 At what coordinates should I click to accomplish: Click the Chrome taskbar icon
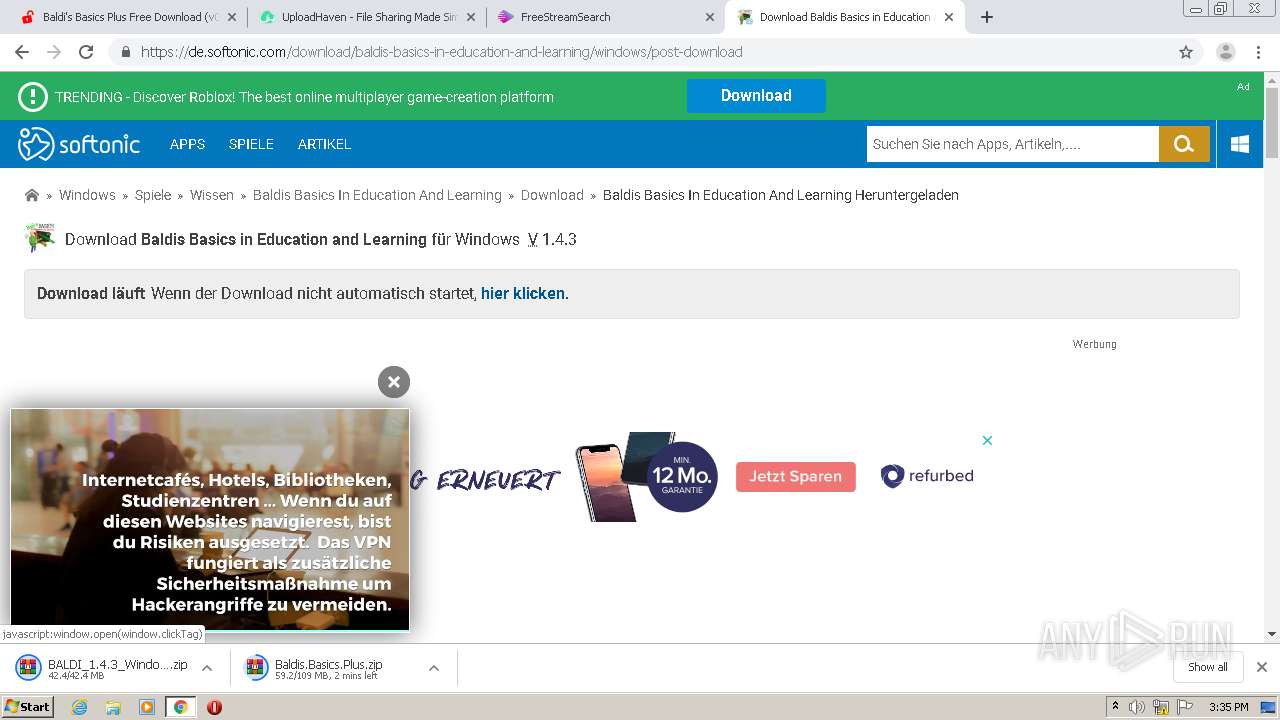pos(181,707)
